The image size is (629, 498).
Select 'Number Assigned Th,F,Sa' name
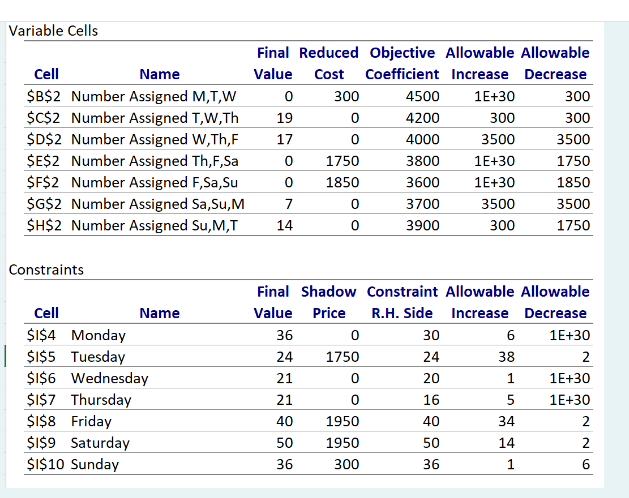click(155, 161)
